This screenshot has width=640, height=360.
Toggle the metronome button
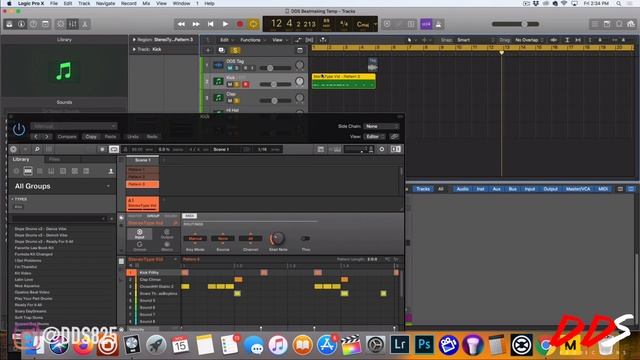[438, 24]
